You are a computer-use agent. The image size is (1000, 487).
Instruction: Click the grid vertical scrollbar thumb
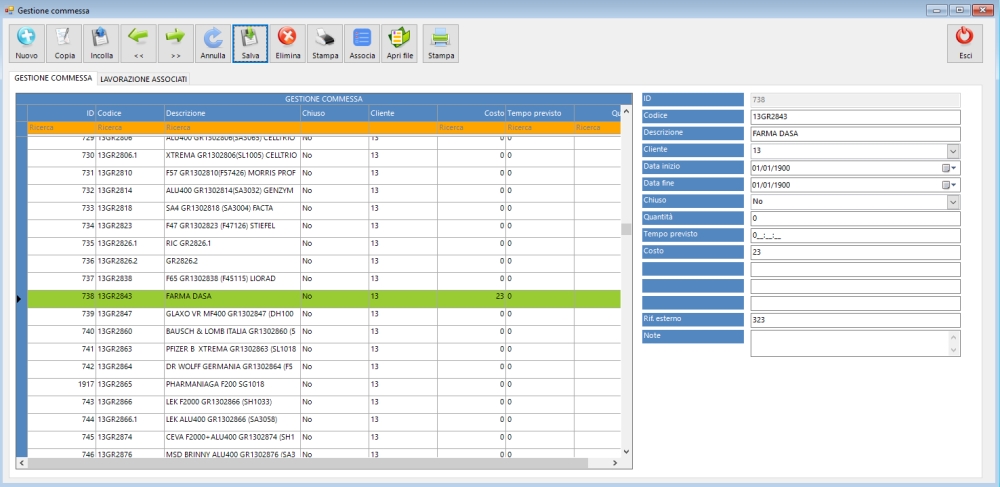pos(626,229)
